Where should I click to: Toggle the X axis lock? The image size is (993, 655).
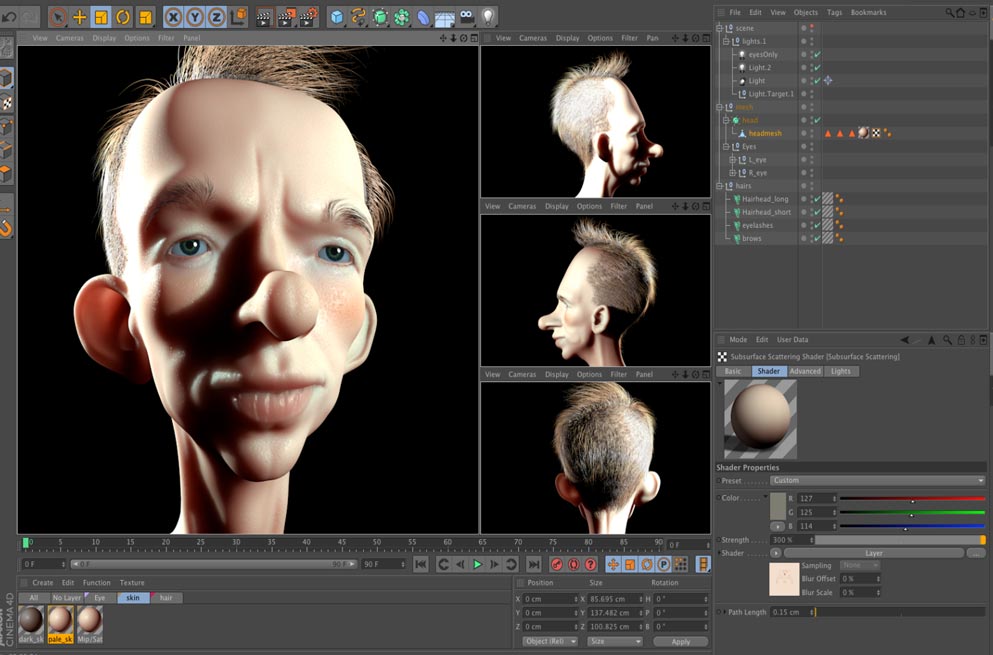tap(173, 17)
